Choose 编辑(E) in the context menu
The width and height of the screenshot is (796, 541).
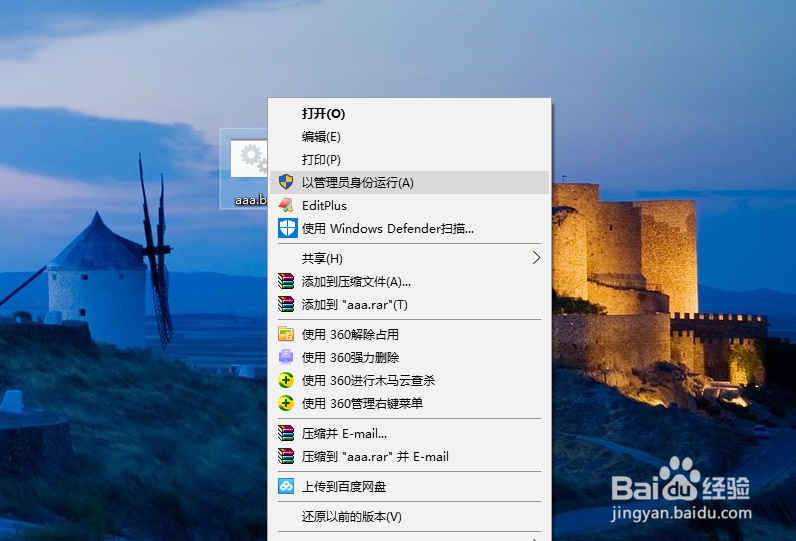[x=410, y=137]
